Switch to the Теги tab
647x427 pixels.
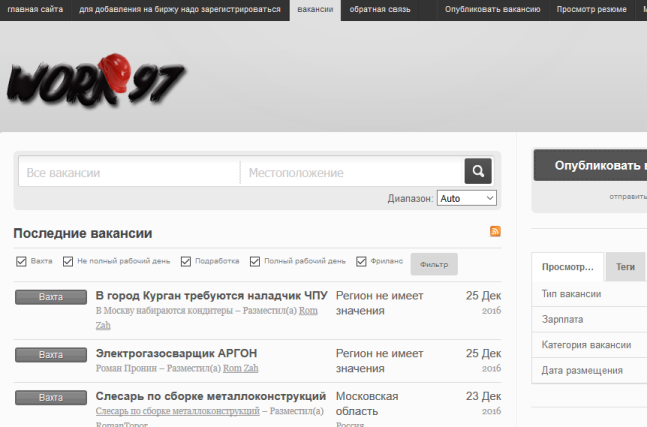tap(625, 267)
